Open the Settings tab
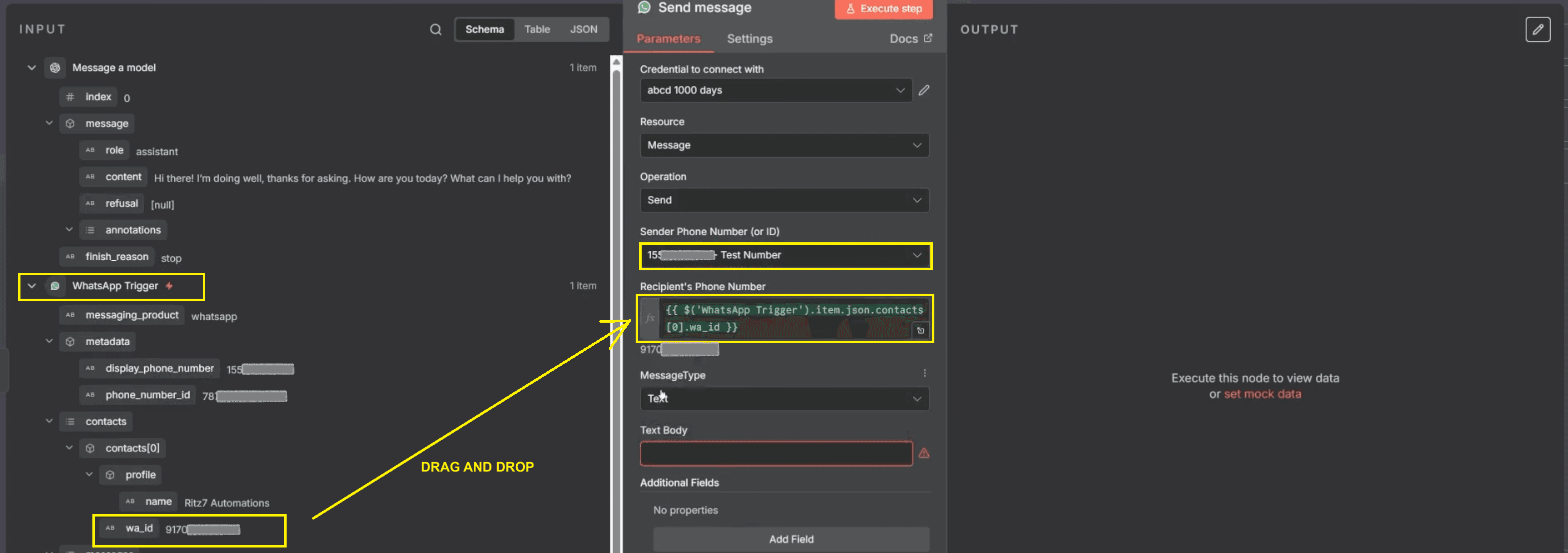The width and height of the screenshot is (1568, 553). coord(750,39)
